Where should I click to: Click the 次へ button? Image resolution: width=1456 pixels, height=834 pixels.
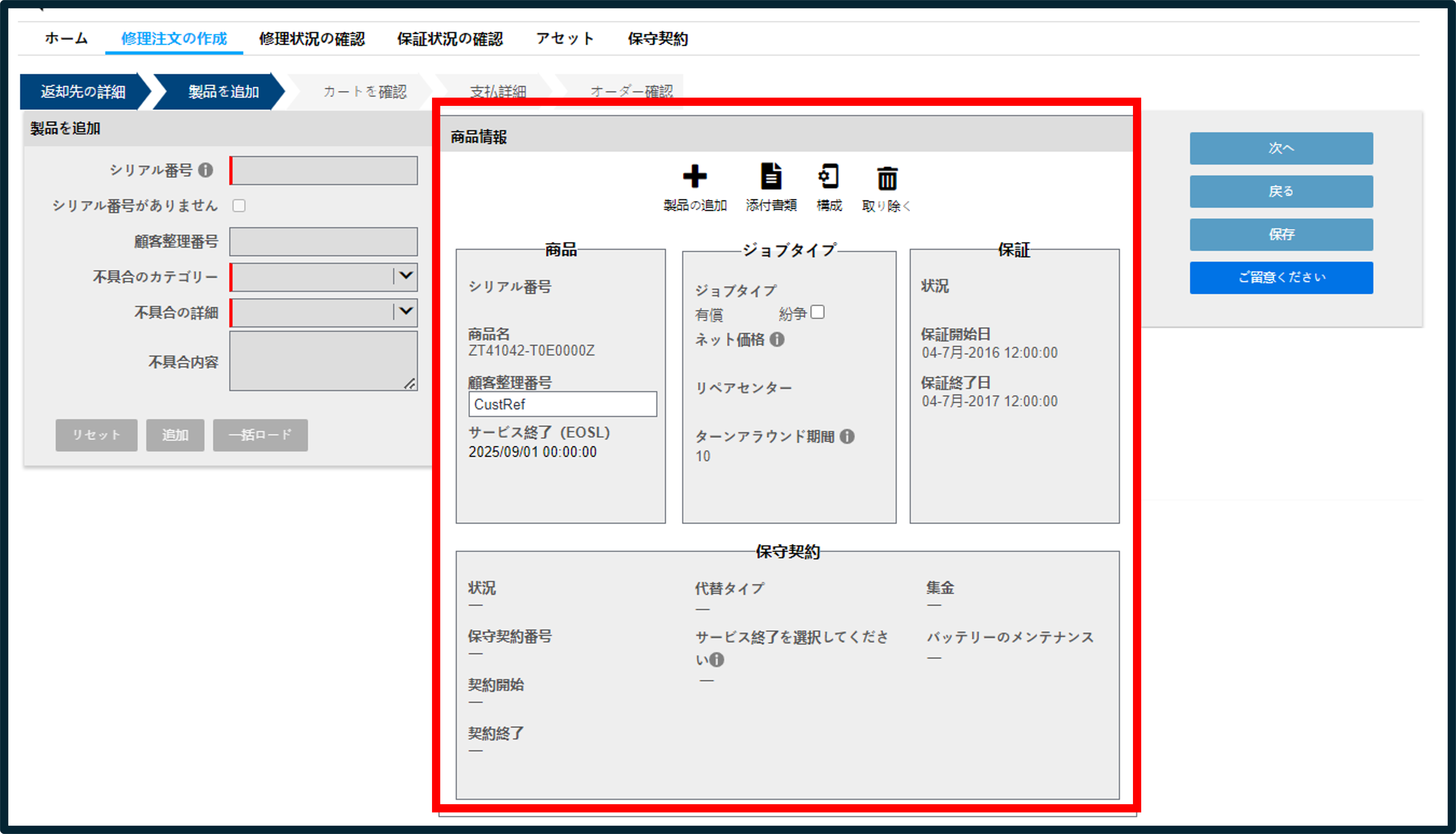1282,148
